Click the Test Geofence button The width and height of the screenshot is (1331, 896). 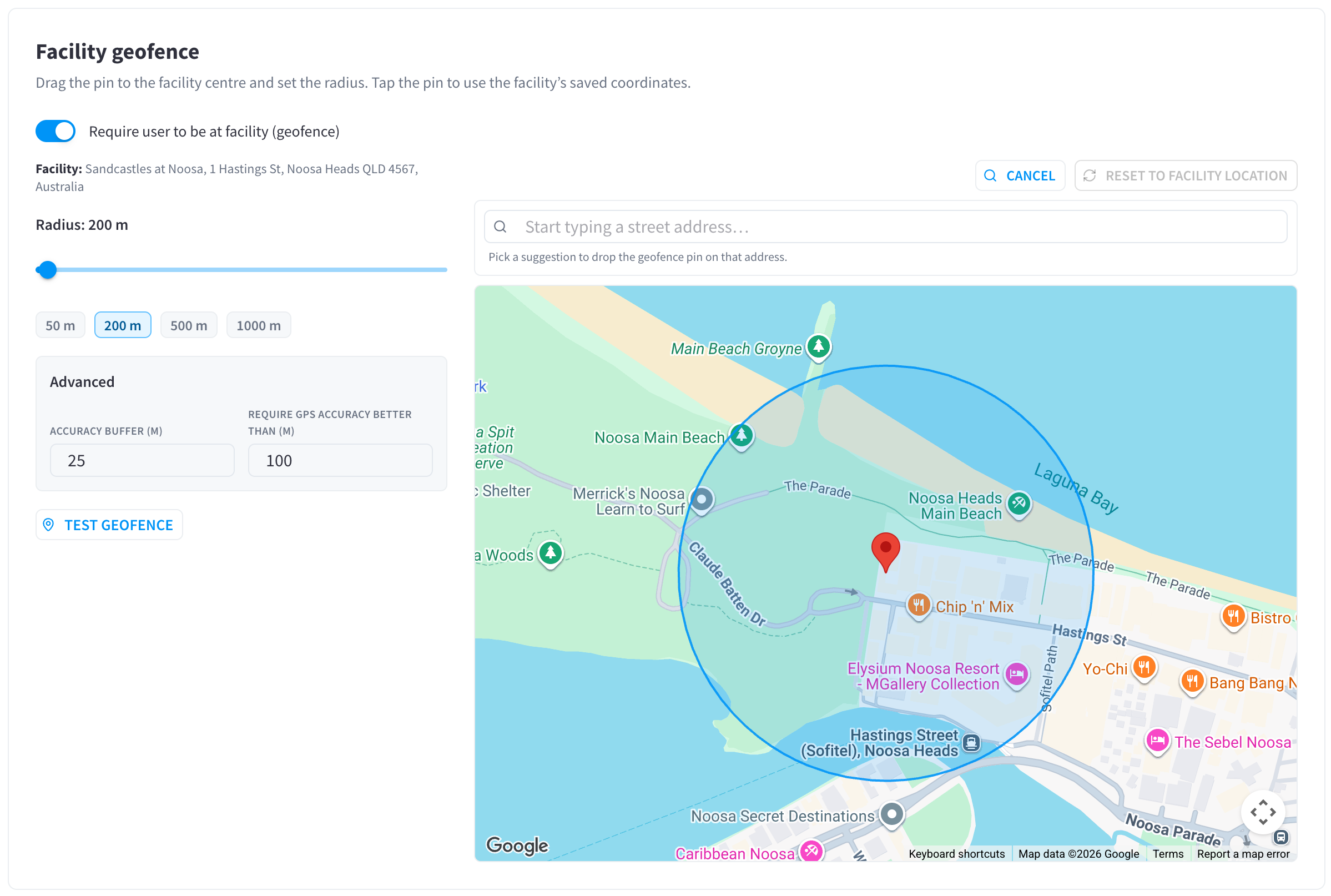[109, 525]
